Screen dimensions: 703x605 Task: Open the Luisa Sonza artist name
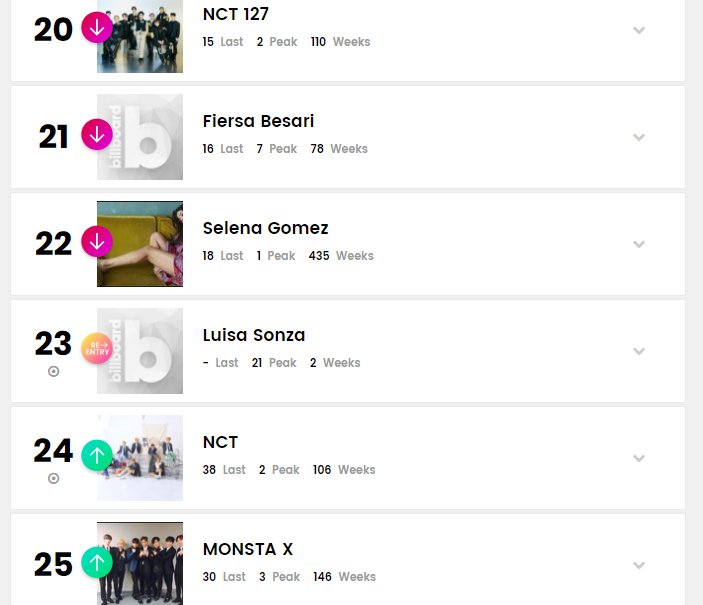(x=254, y=335)
